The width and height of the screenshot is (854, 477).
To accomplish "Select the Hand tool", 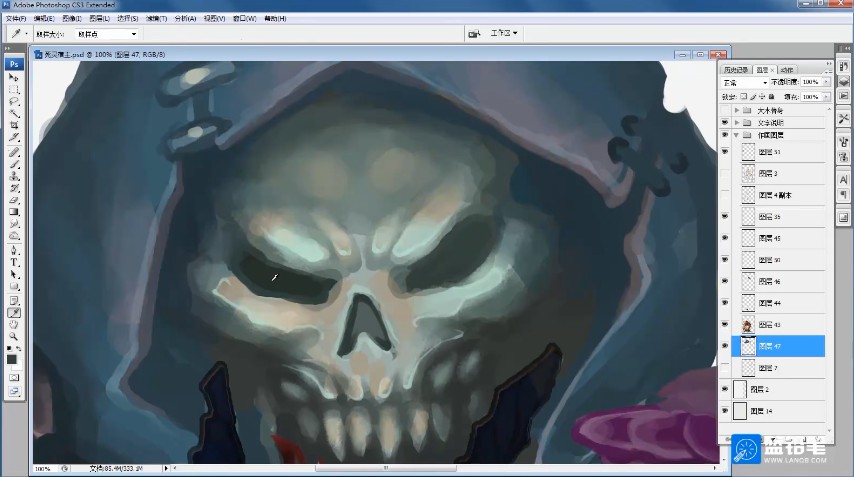I will [14, 325].
